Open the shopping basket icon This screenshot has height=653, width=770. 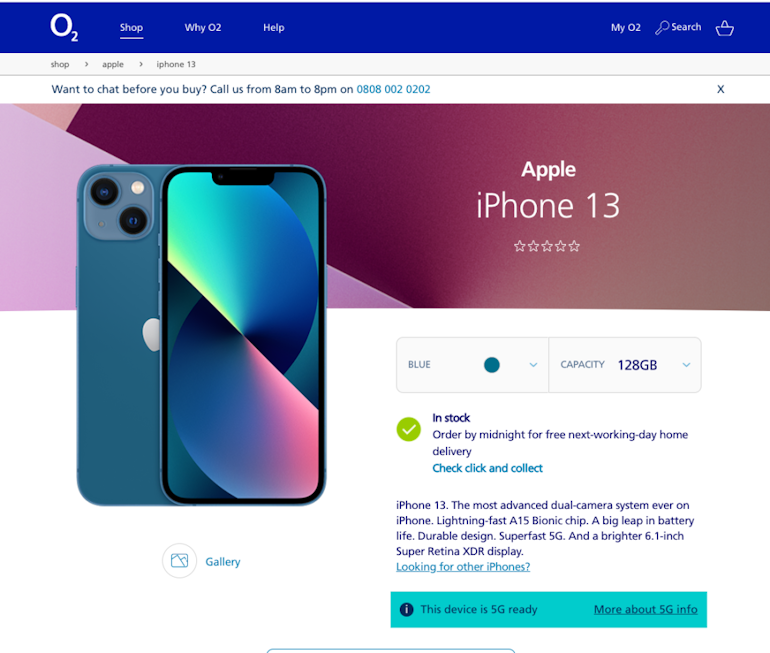[724, 28]
